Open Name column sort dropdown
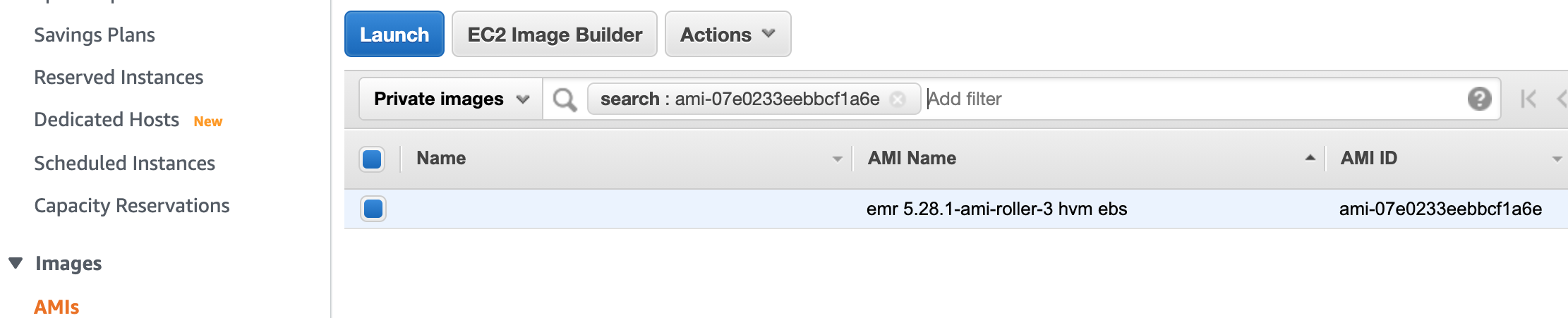This screenshot has height=318, width=1568. point(838,159)
